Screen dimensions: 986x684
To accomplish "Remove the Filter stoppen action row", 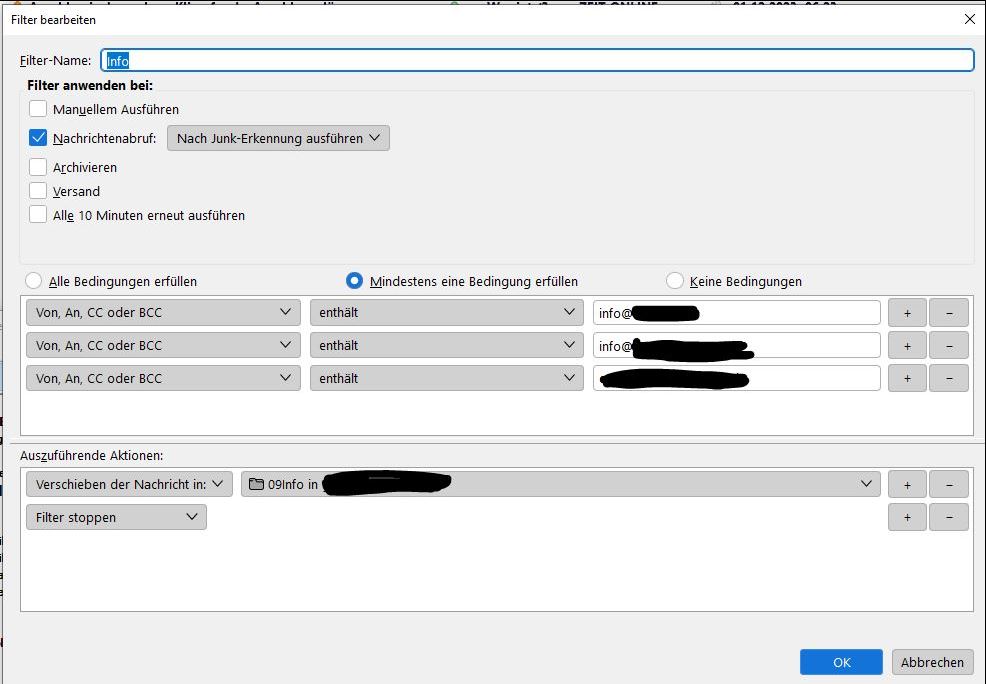I will coord(949,517).
